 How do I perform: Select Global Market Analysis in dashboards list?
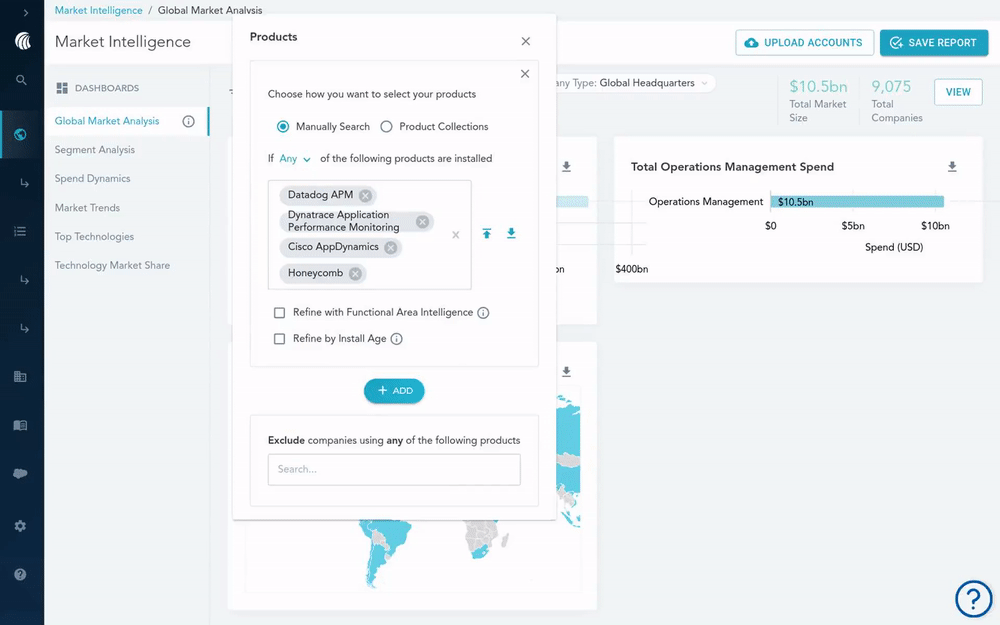coord(107,121)
